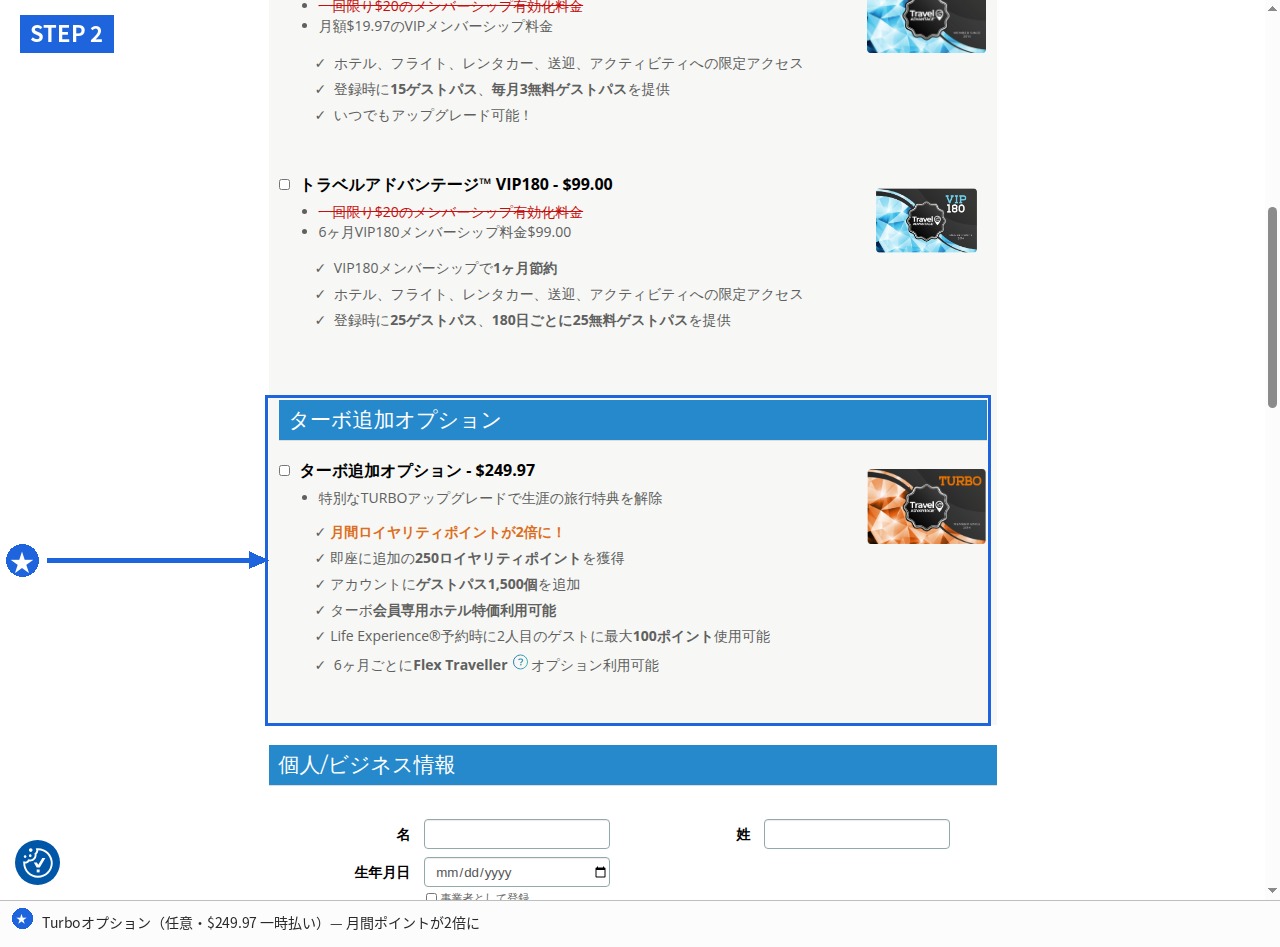Click the VIP180メンバーシップで1ヶ月節約 line
This screenshot has height=947, width=1280.
click(x=445, y=268)
